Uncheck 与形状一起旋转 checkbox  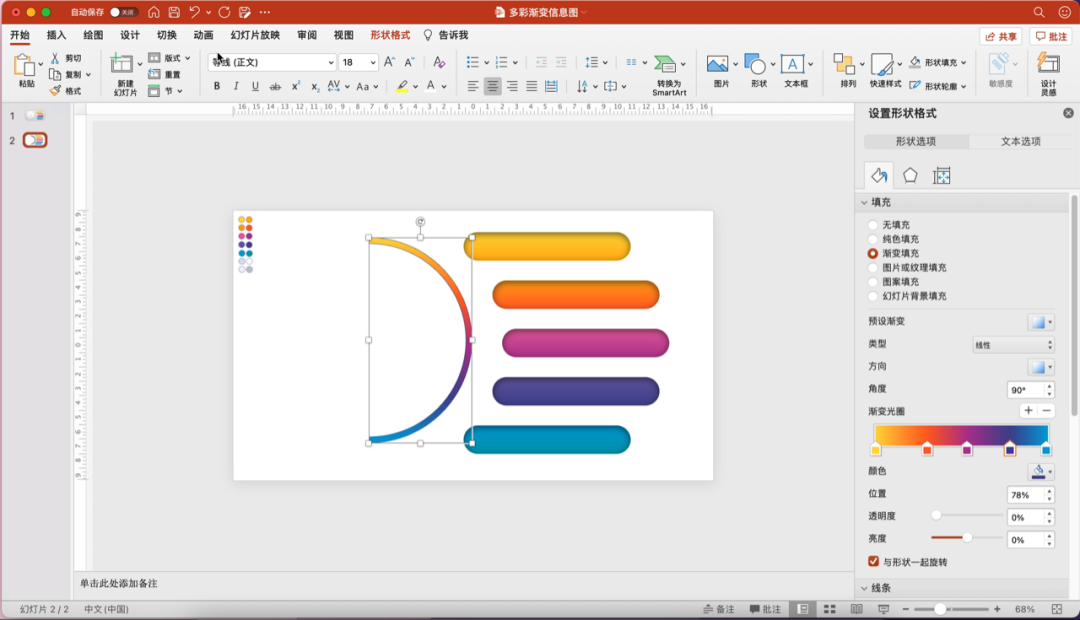[874, 562]
